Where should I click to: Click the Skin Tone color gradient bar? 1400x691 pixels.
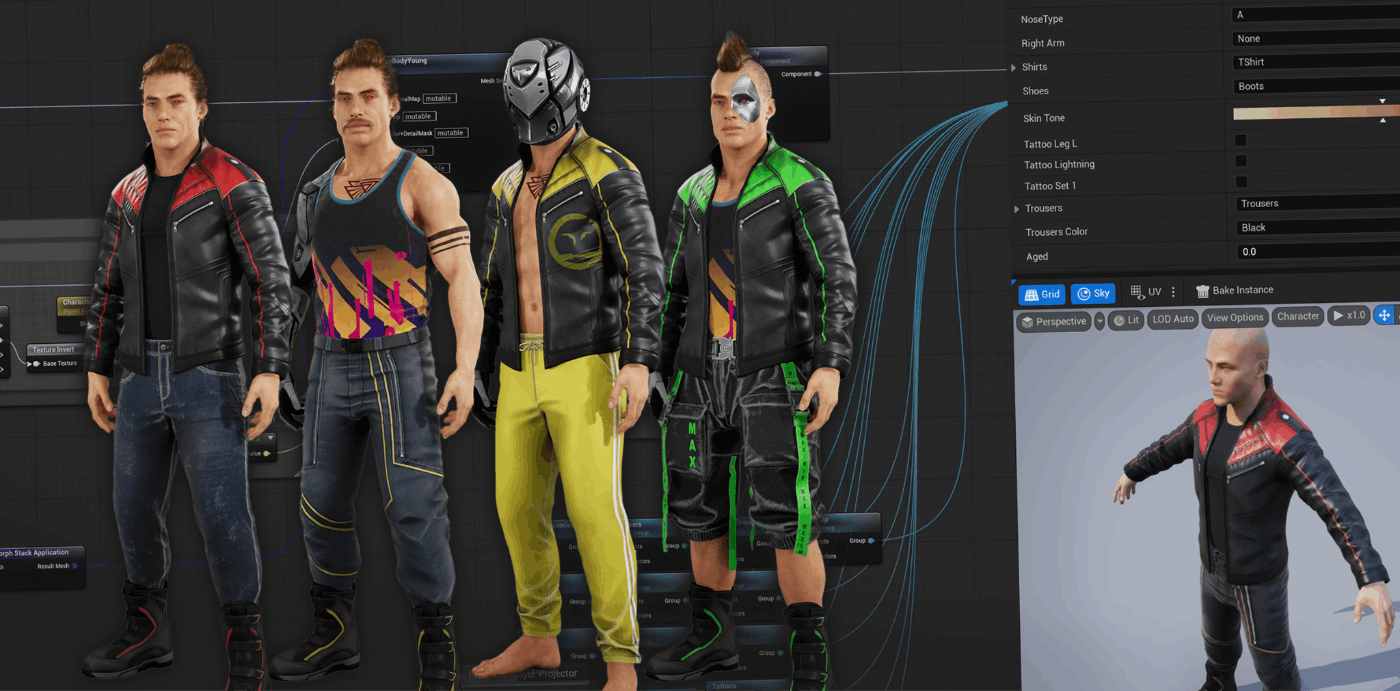point(1316,112)
